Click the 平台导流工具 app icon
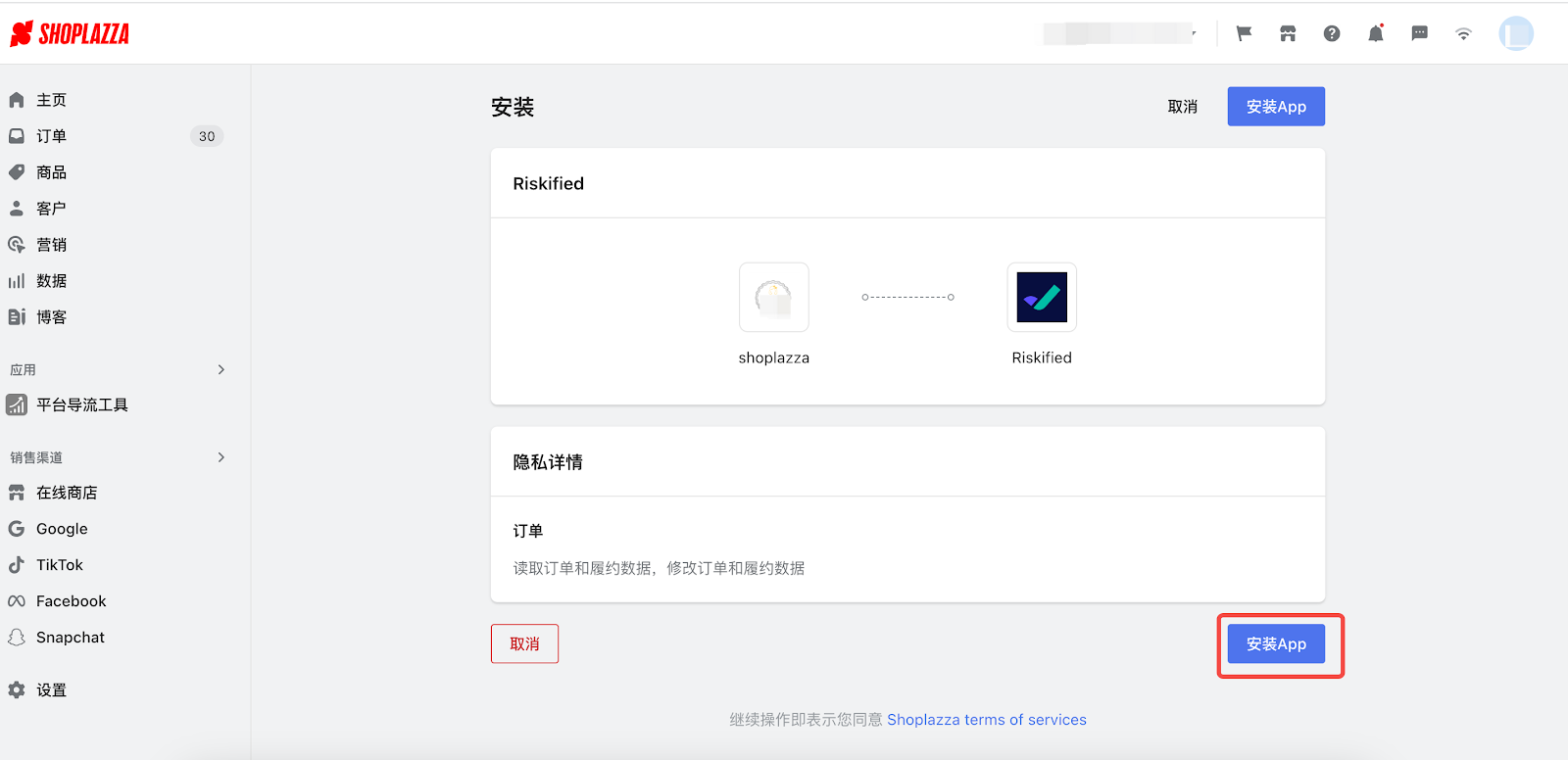 [x=17, y=404]
